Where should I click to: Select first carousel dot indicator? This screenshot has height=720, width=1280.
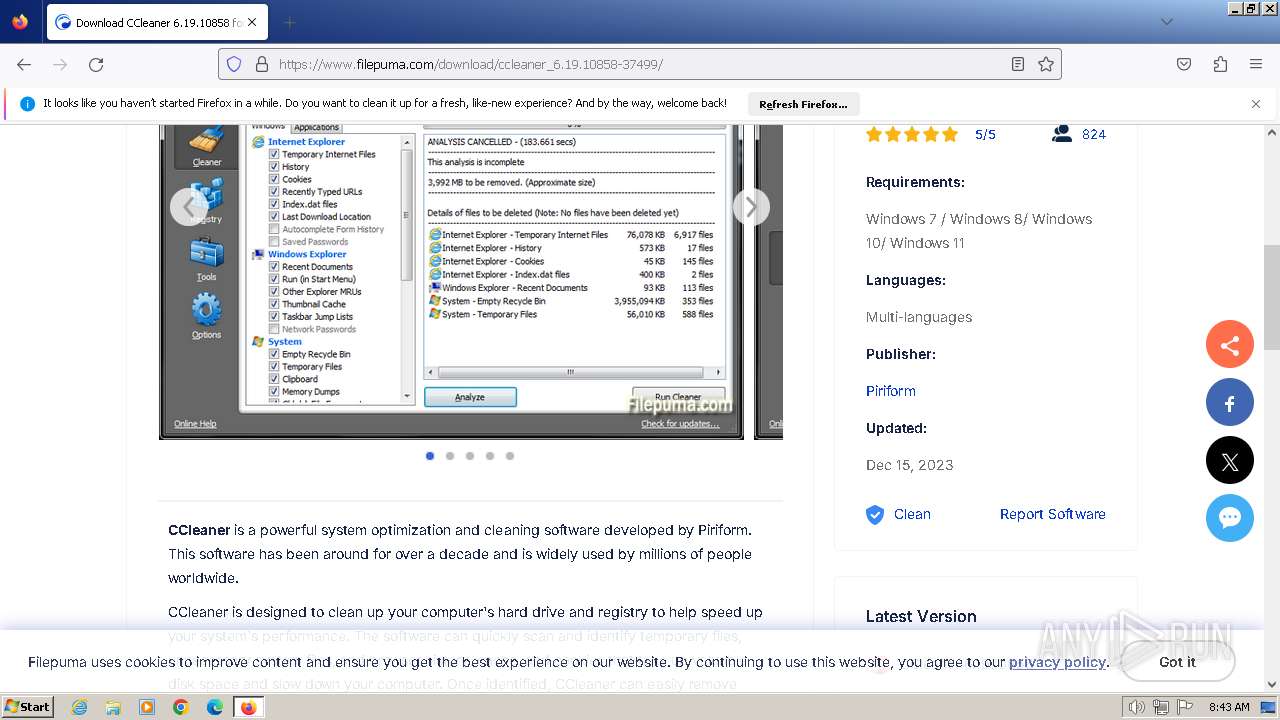(x=430, y=456)
